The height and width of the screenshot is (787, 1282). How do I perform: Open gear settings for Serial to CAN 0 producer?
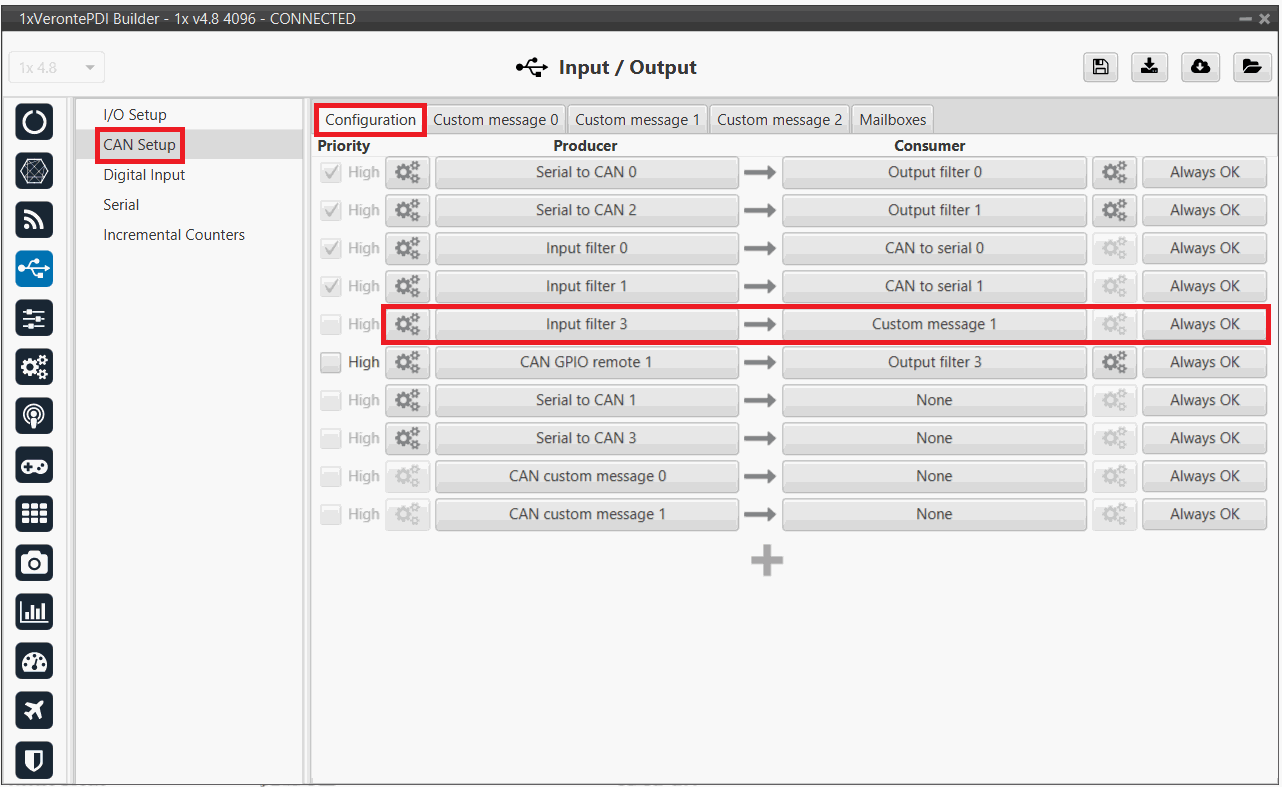[407, 172]
